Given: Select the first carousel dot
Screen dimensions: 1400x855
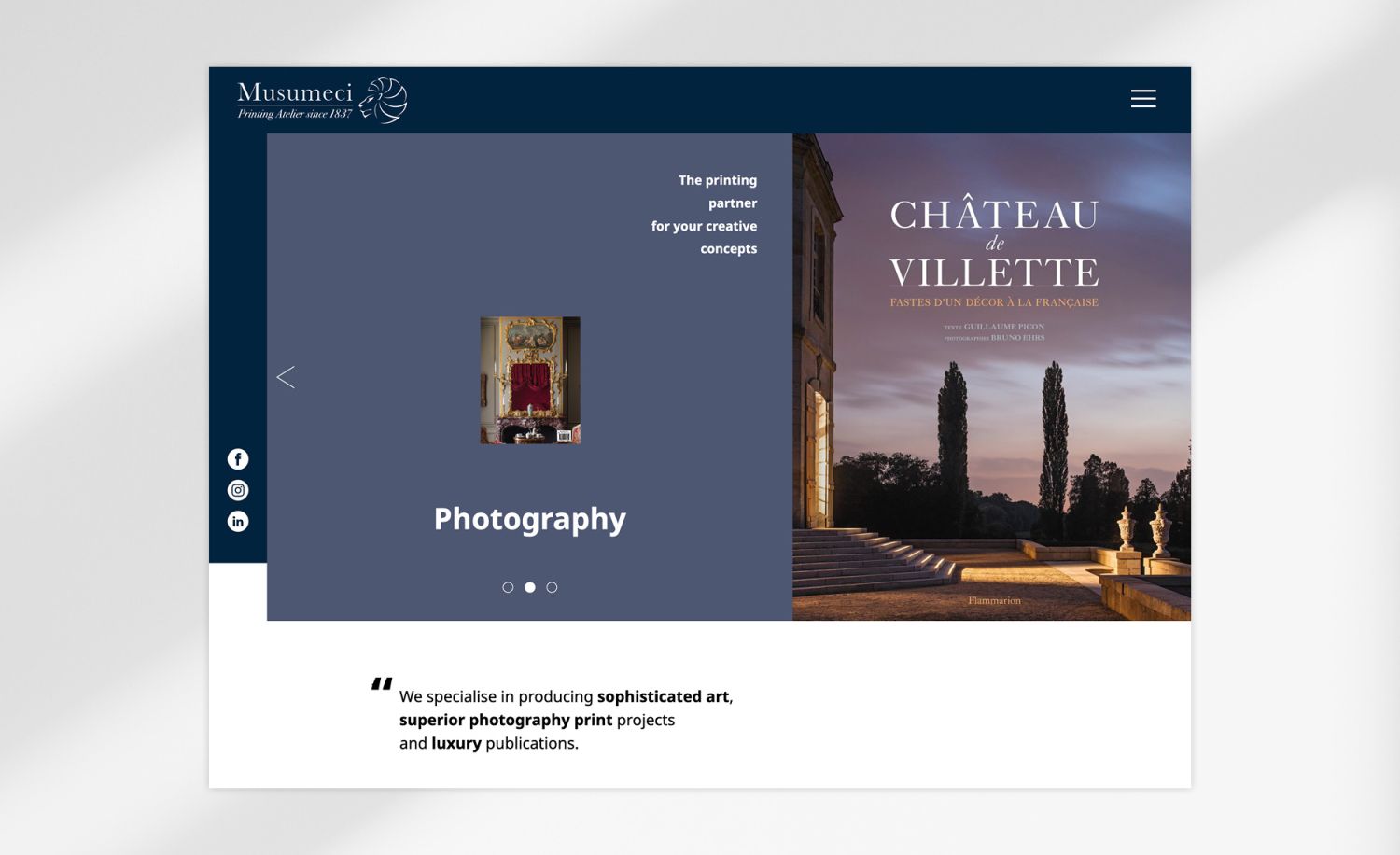Looking at the screenshot, I should coord(508,587).
